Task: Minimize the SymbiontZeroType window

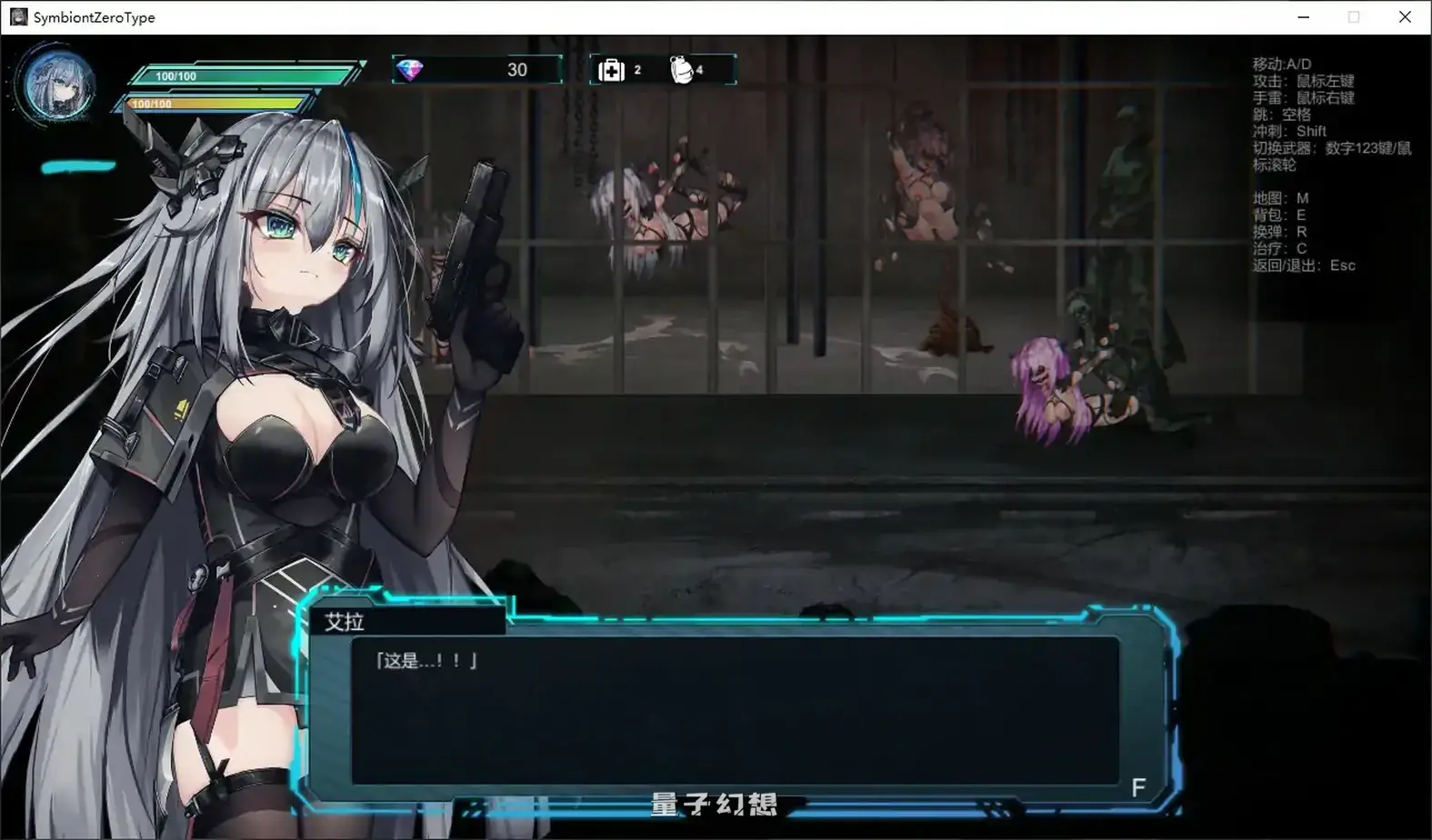Action: (x=1303, y=17)
